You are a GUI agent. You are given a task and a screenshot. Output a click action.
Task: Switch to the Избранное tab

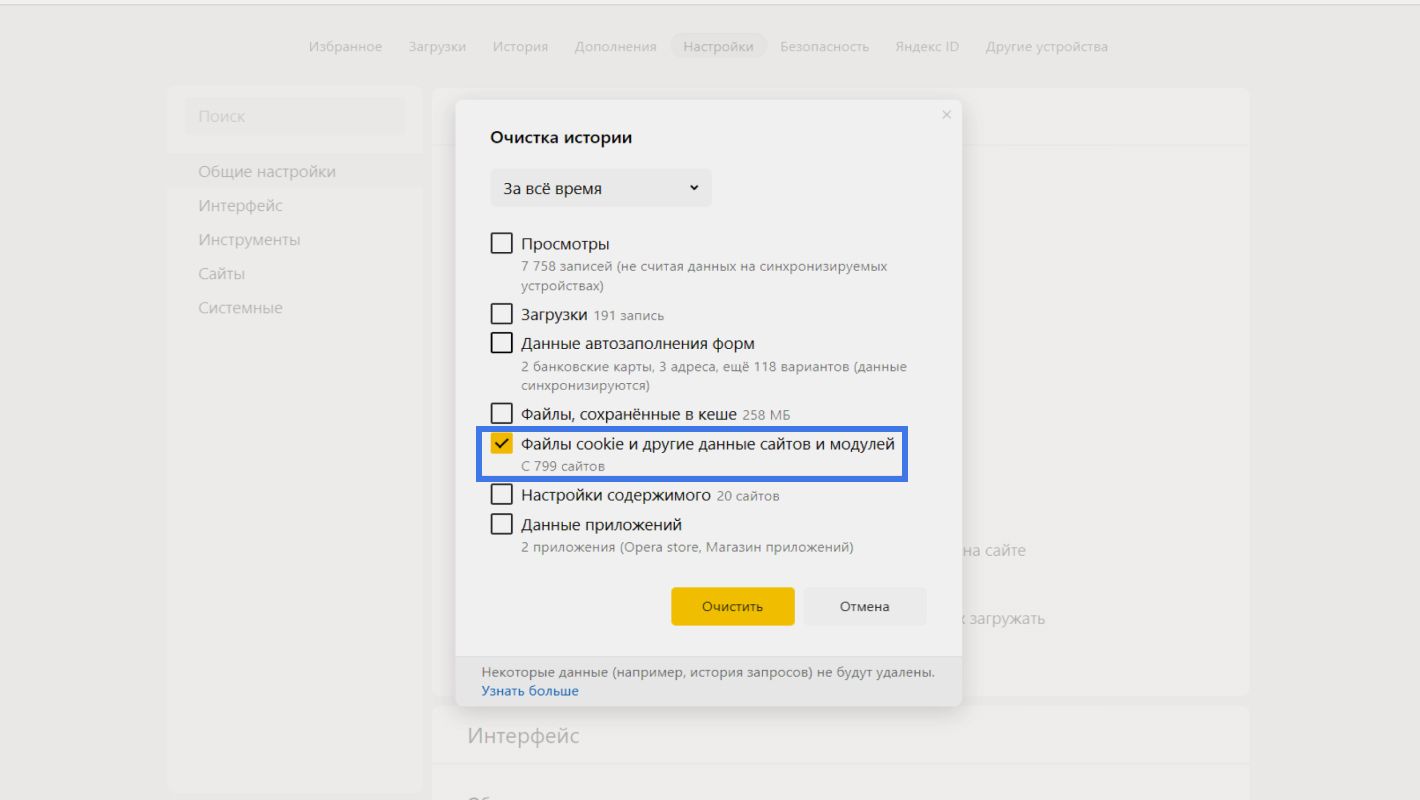click(345, 47)
